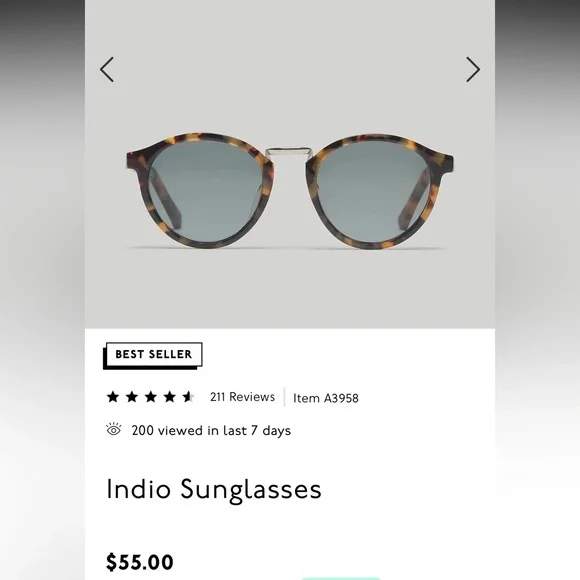The height and width of the screenshot is (580, 580).
Task: Select the Item A3958 number text
Action: tap(326, 398)
